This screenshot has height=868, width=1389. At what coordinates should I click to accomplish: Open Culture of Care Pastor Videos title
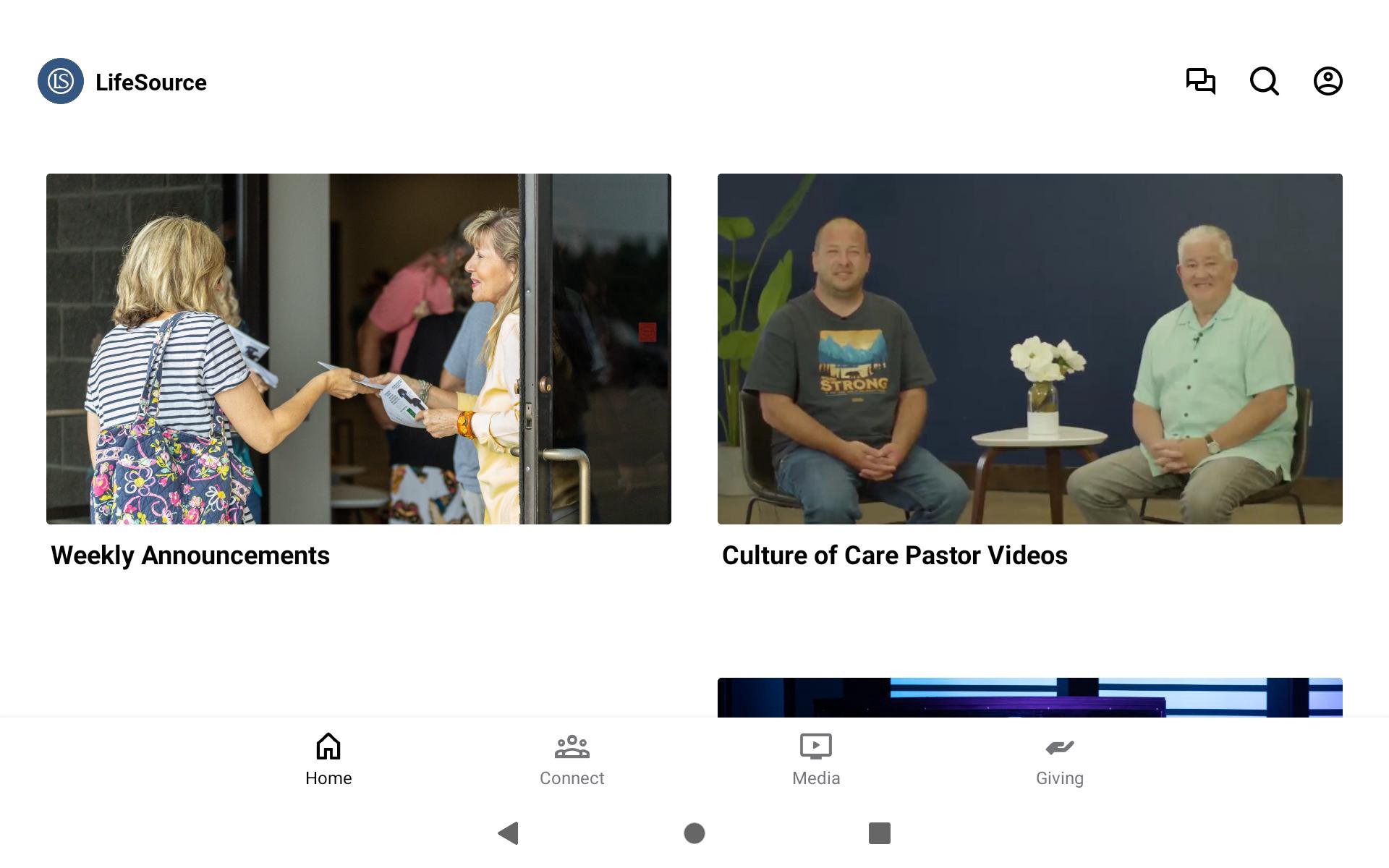point(895,556)
